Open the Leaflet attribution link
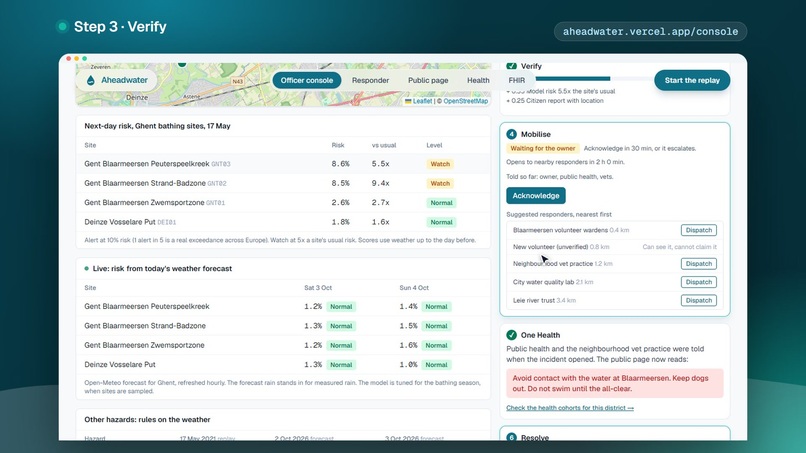This screenshot has width=806, height=453. point(422,101)
